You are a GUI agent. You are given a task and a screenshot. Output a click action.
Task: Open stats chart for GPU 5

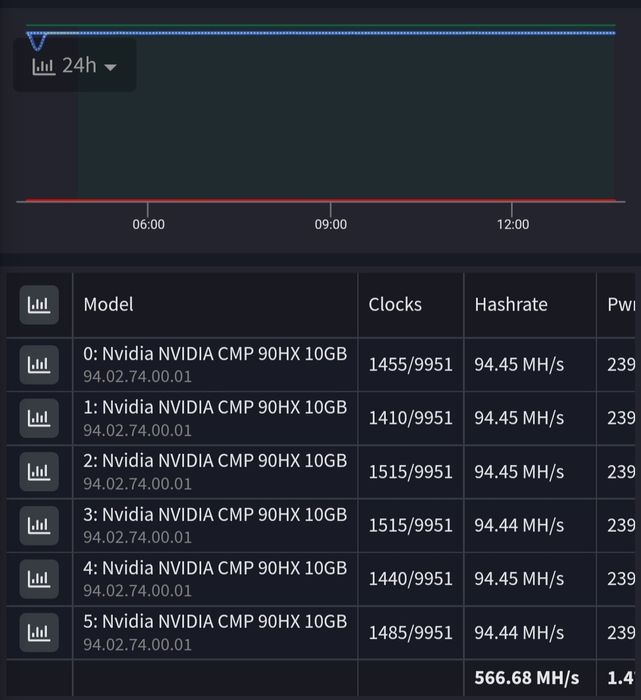click(39, 633)
